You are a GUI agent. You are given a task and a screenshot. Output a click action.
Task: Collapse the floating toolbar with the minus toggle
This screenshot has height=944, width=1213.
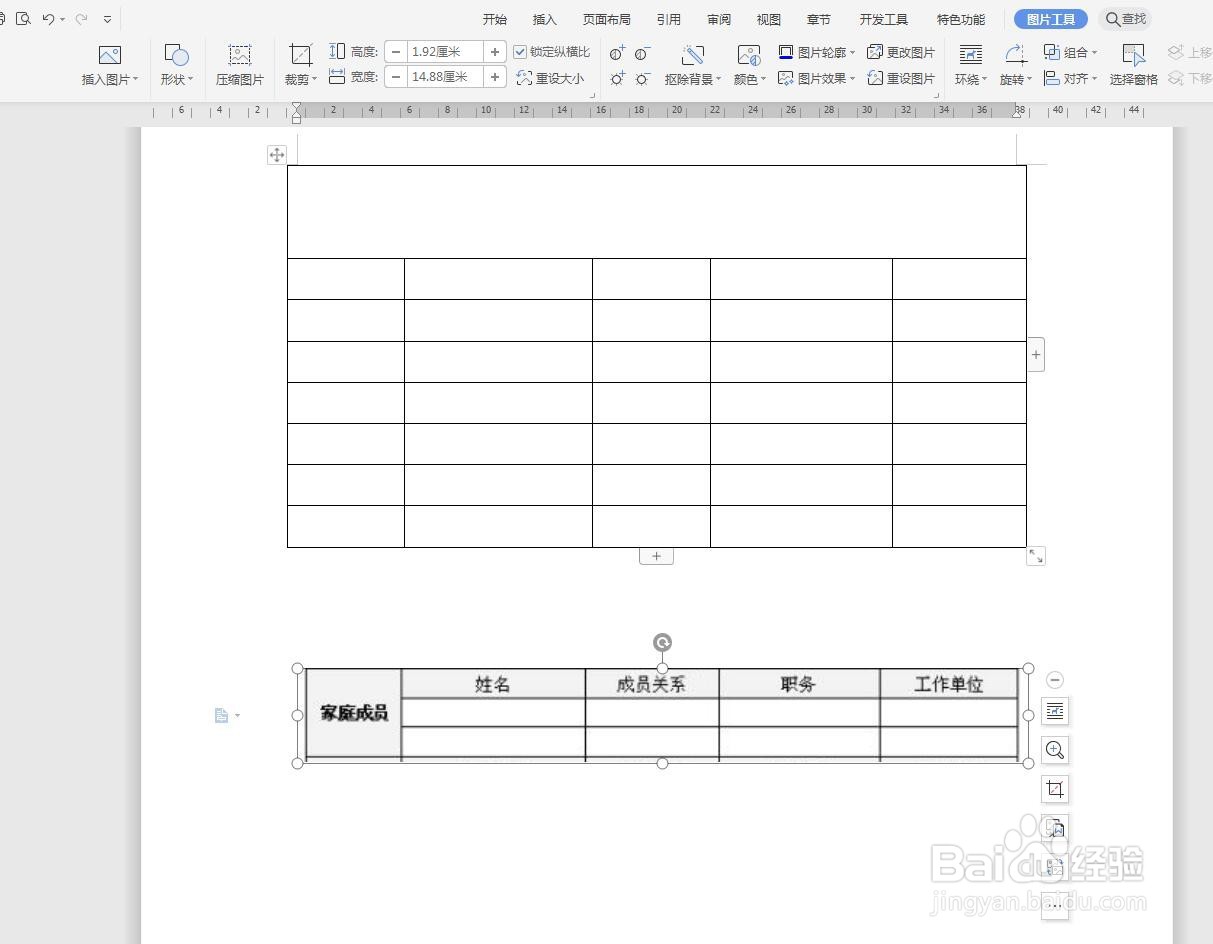tap(1054, 680)
